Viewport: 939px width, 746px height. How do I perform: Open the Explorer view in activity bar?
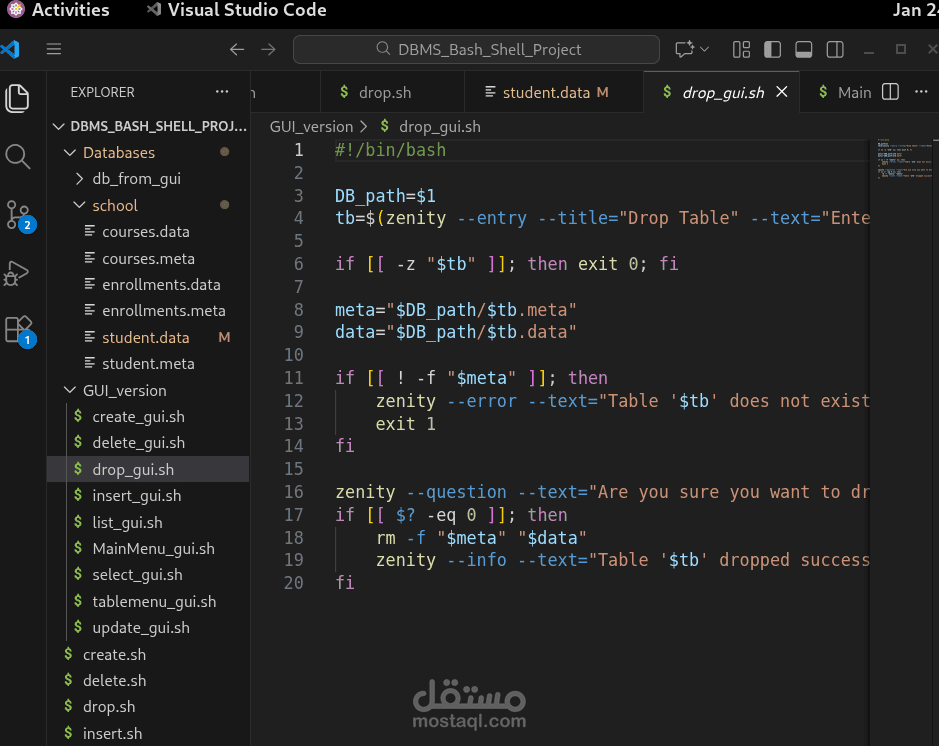click(18, 98)
